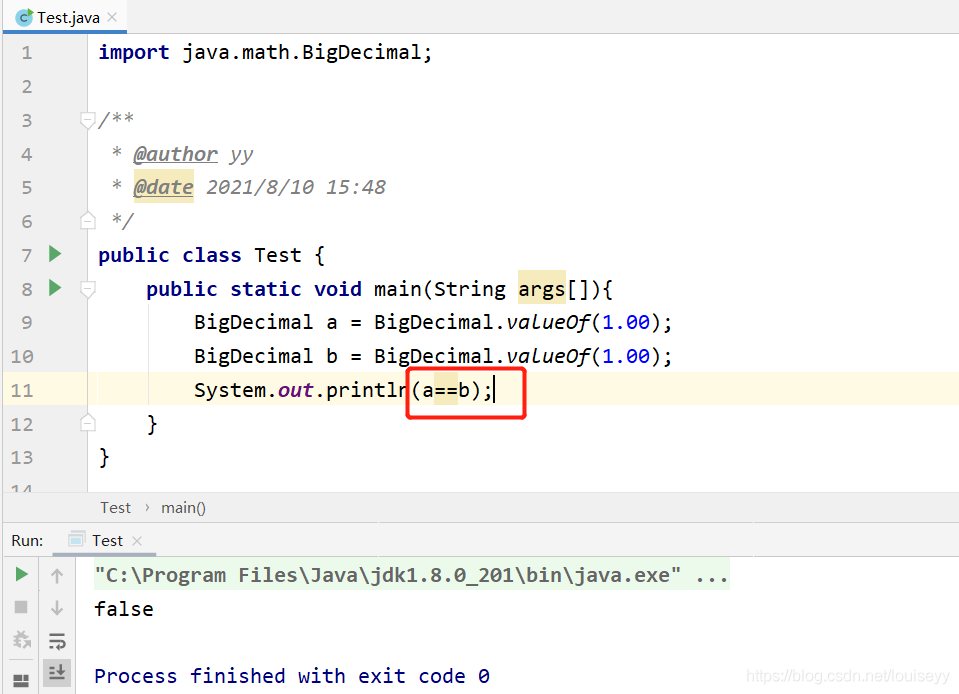959x694 pixels.
Task: Close the Test run tab
Action: point(137,541)
